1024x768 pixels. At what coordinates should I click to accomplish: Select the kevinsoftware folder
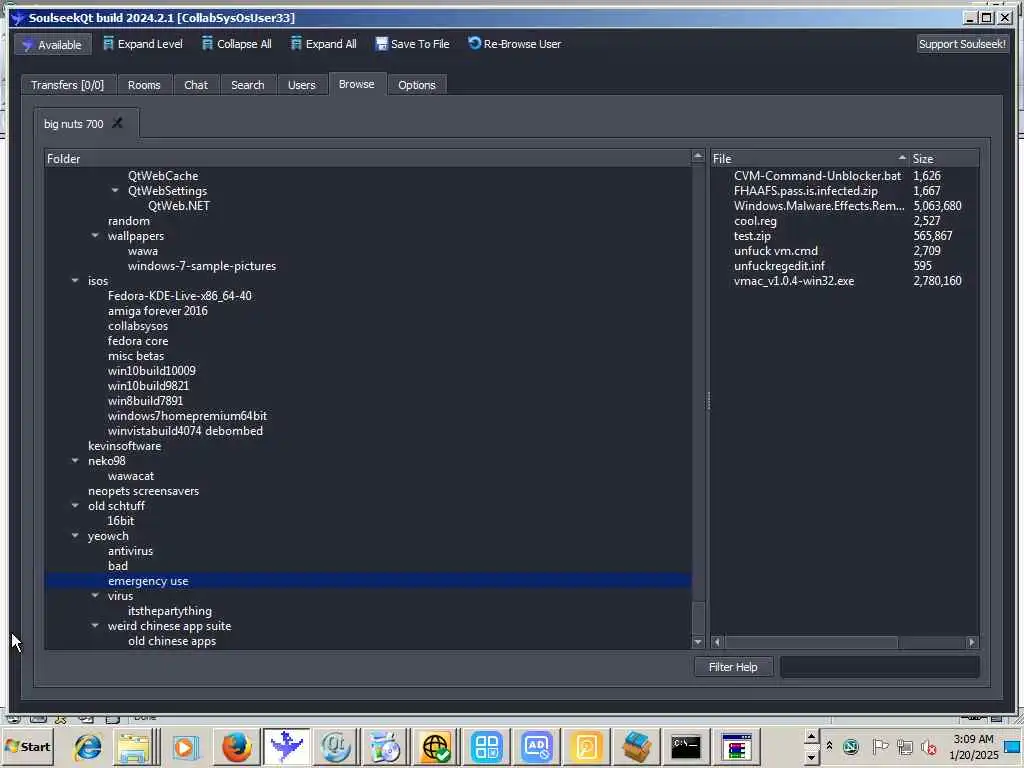point(125,446)
